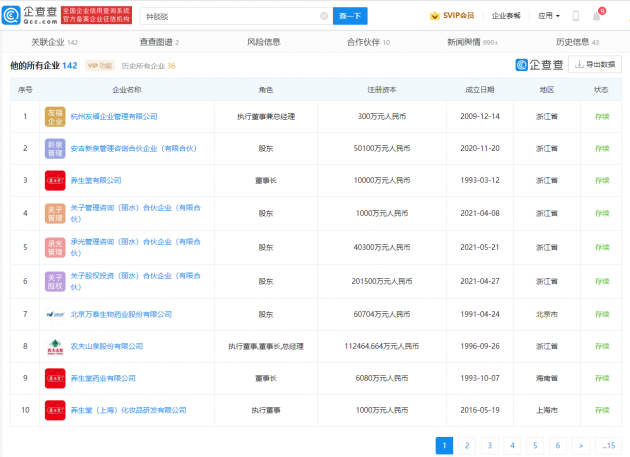Open the mobile app phone icon

point(576,16)
